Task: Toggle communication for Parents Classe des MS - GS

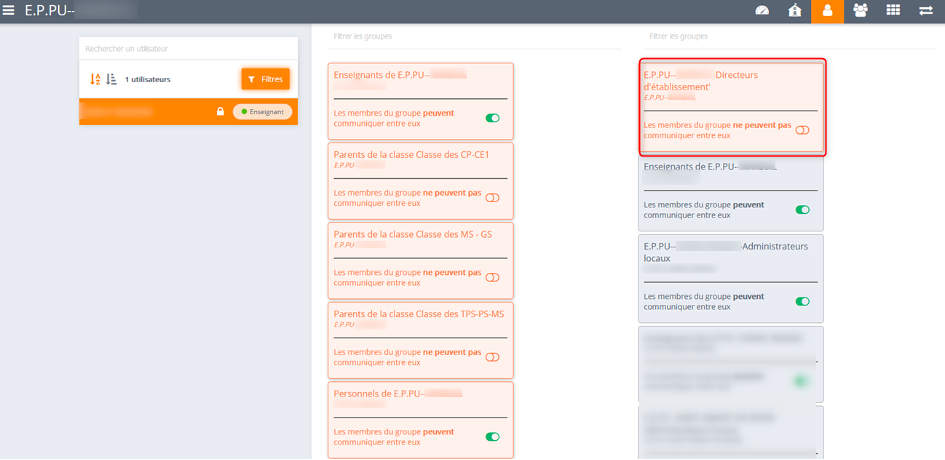Action: [x=492, y=277]
